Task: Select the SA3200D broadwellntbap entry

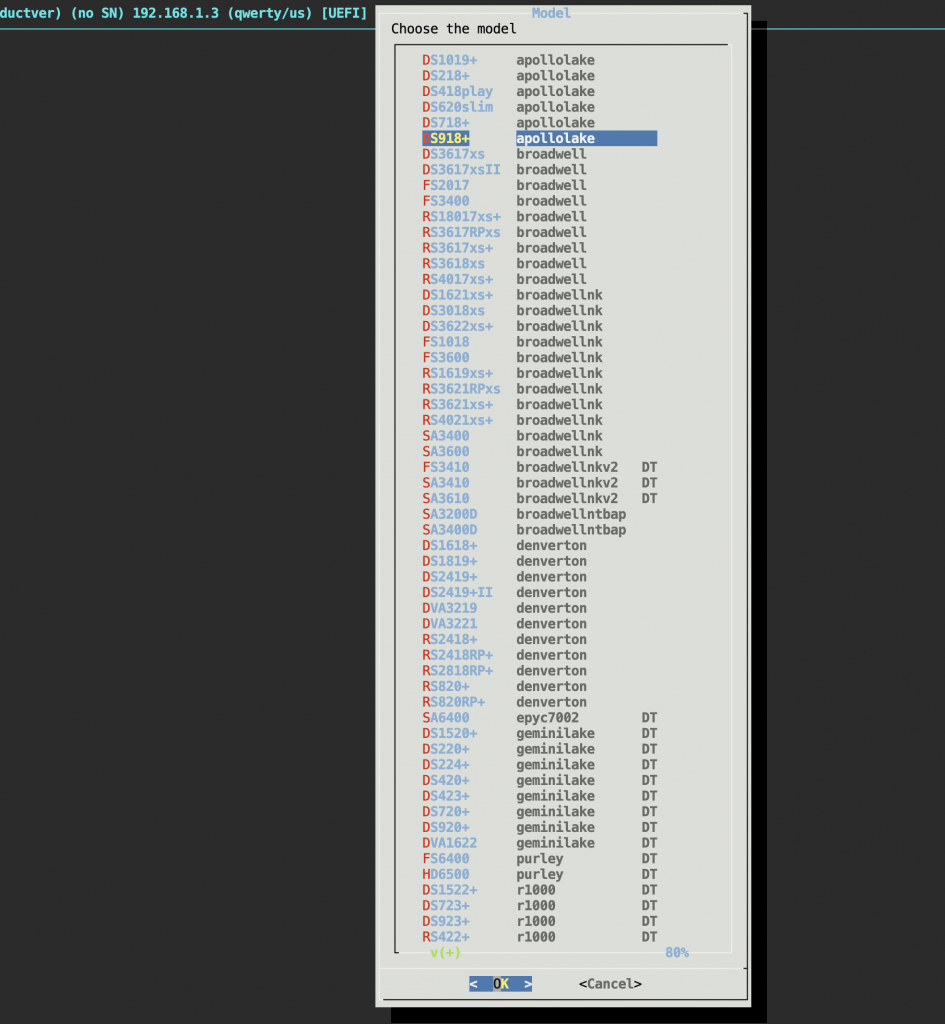Action: 450,514
